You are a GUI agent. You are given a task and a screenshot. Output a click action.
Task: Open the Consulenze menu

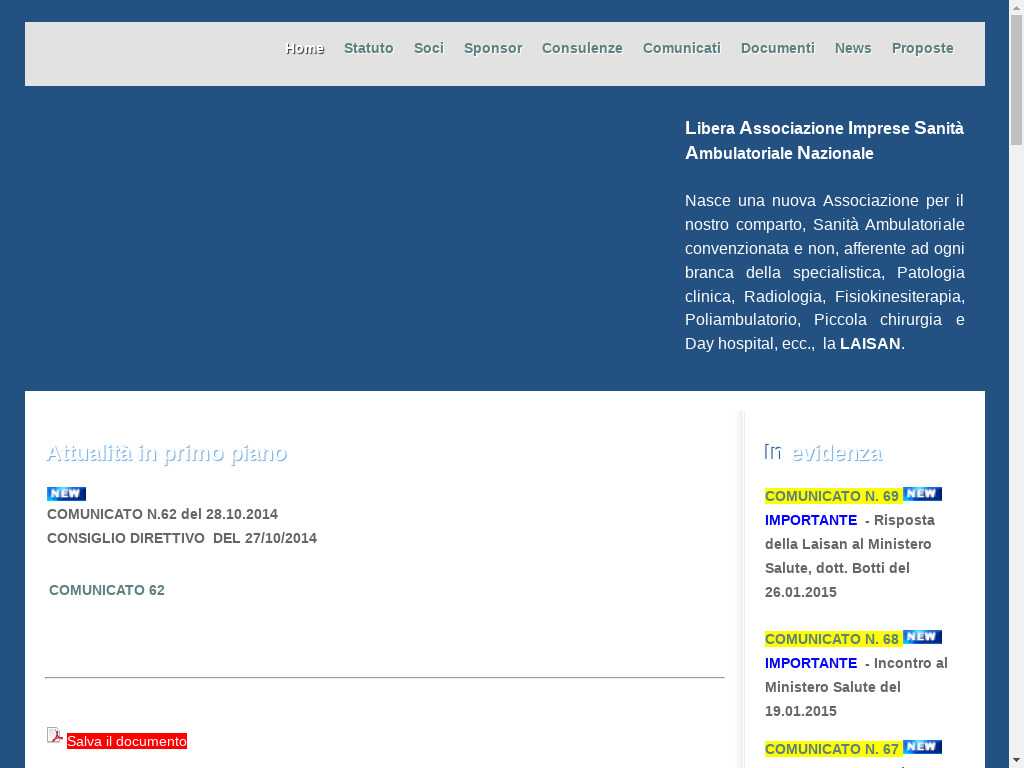(582, 48)
